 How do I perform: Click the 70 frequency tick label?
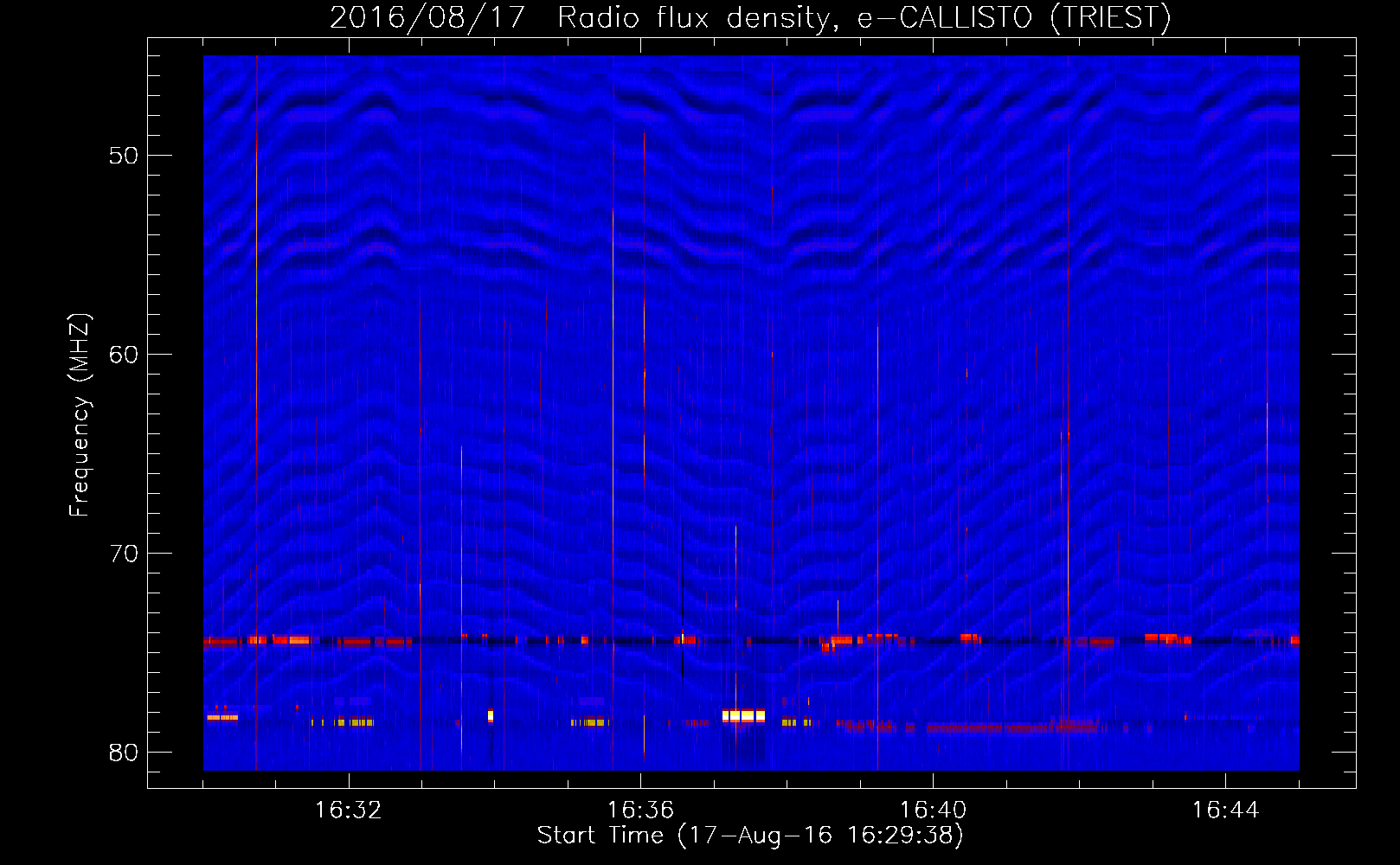pos(124,554)
